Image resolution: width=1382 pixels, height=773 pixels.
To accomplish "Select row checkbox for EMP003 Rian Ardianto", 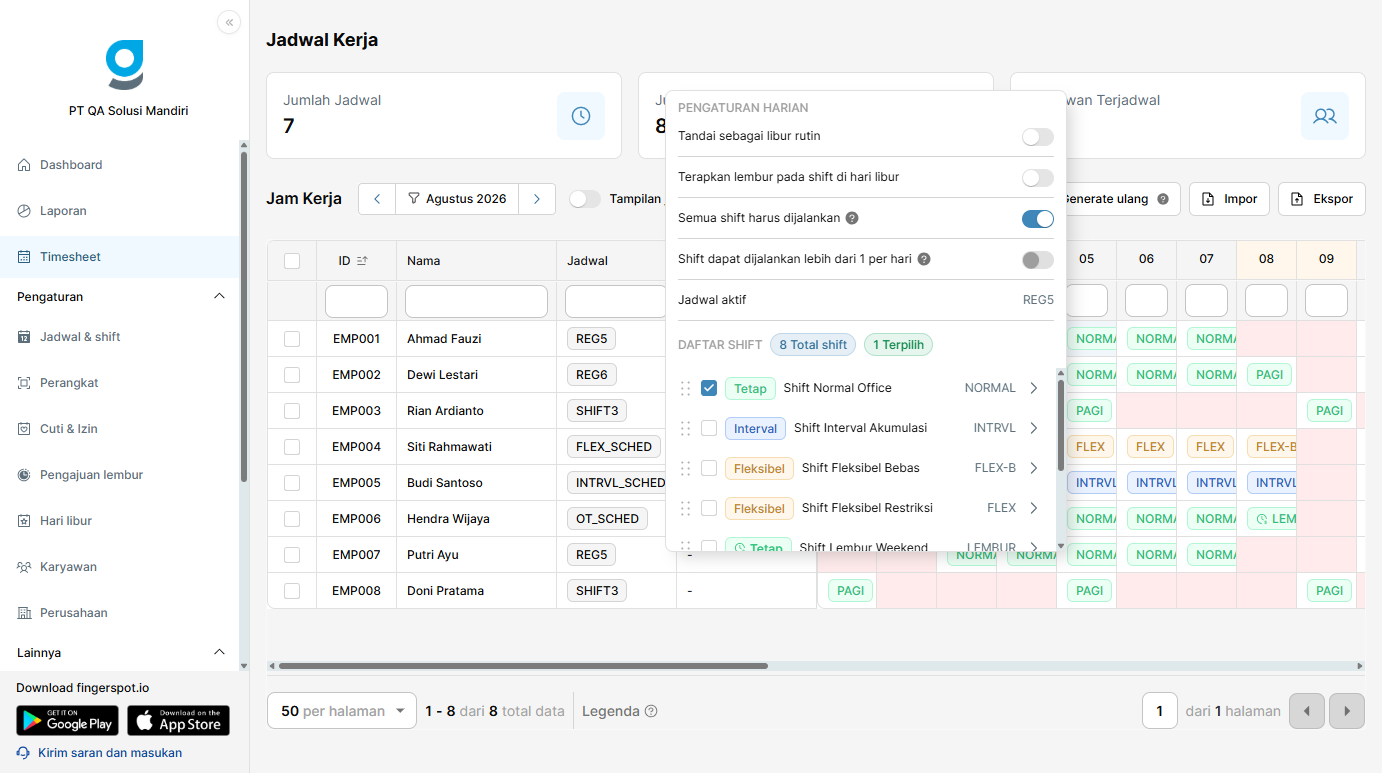I will [x=292, y=411].
